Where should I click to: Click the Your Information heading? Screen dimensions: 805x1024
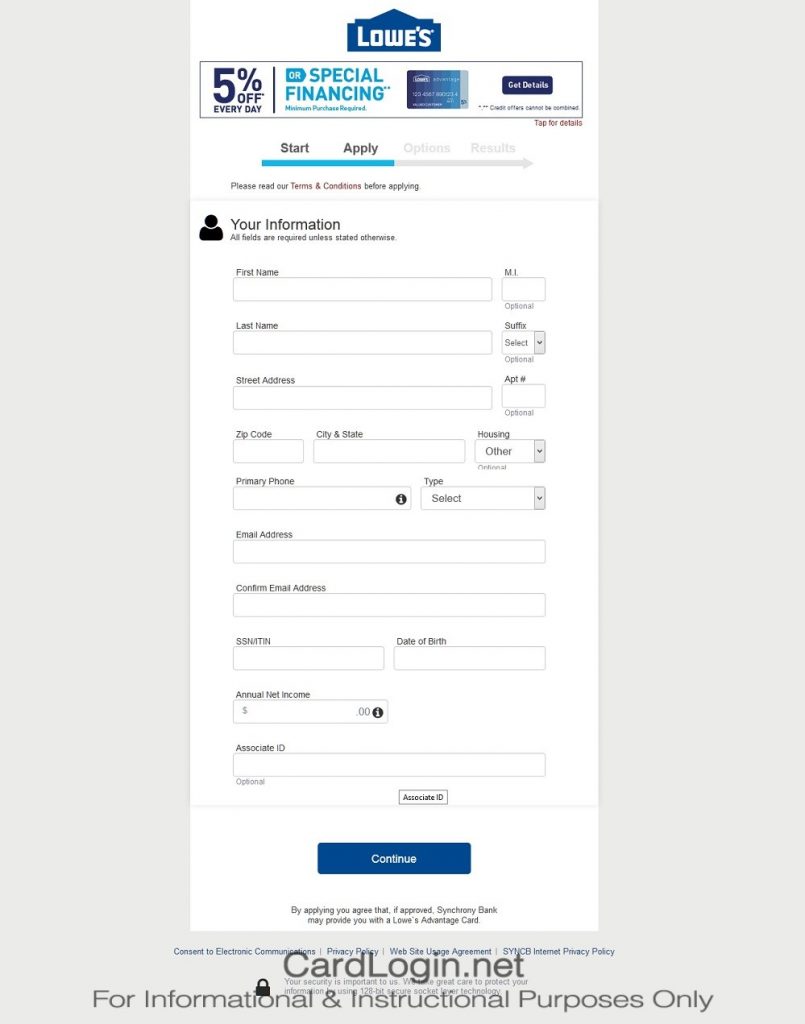point(285,225)
